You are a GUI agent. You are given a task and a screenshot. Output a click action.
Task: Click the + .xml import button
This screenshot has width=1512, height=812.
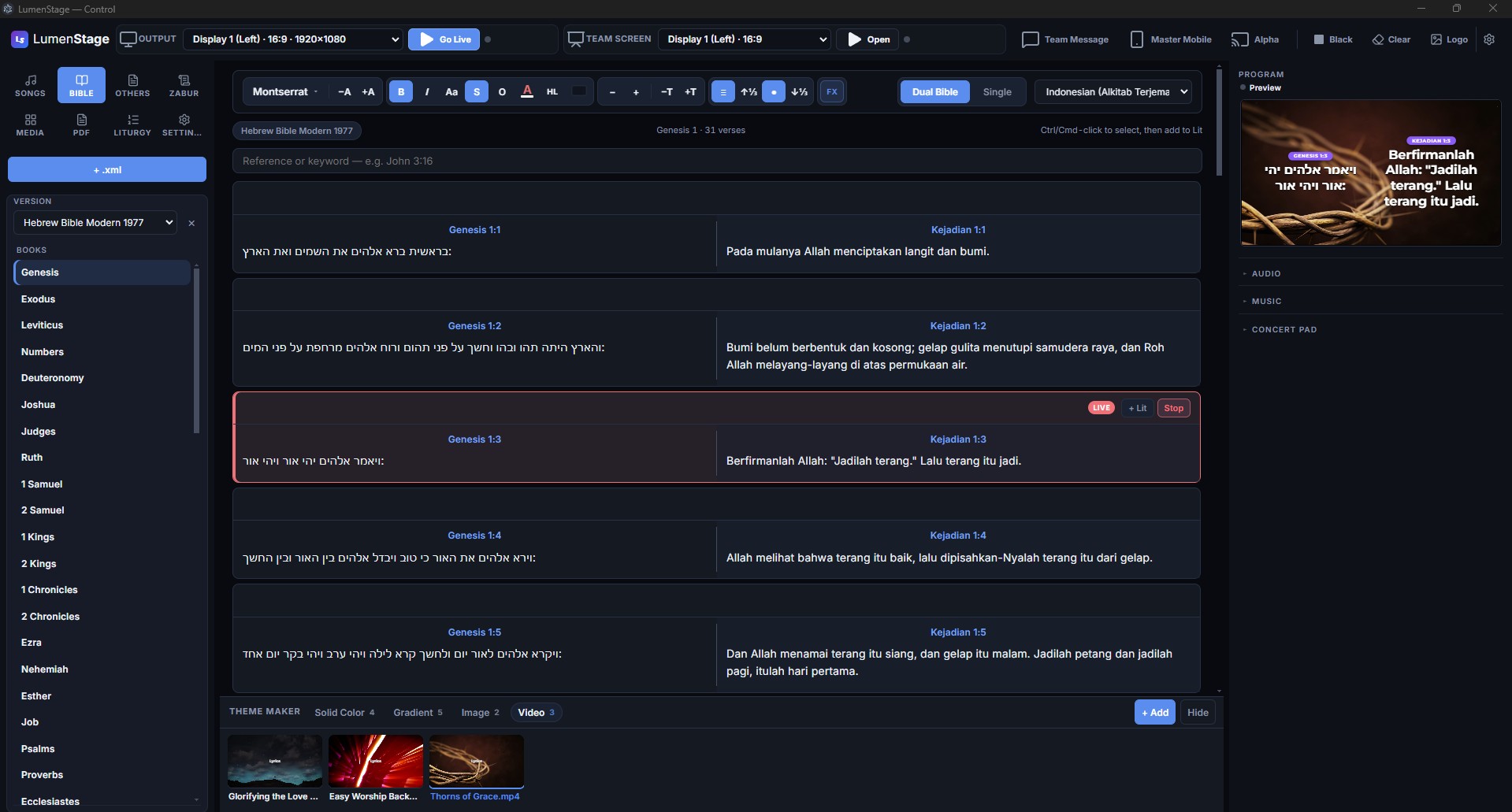point(107,169)
